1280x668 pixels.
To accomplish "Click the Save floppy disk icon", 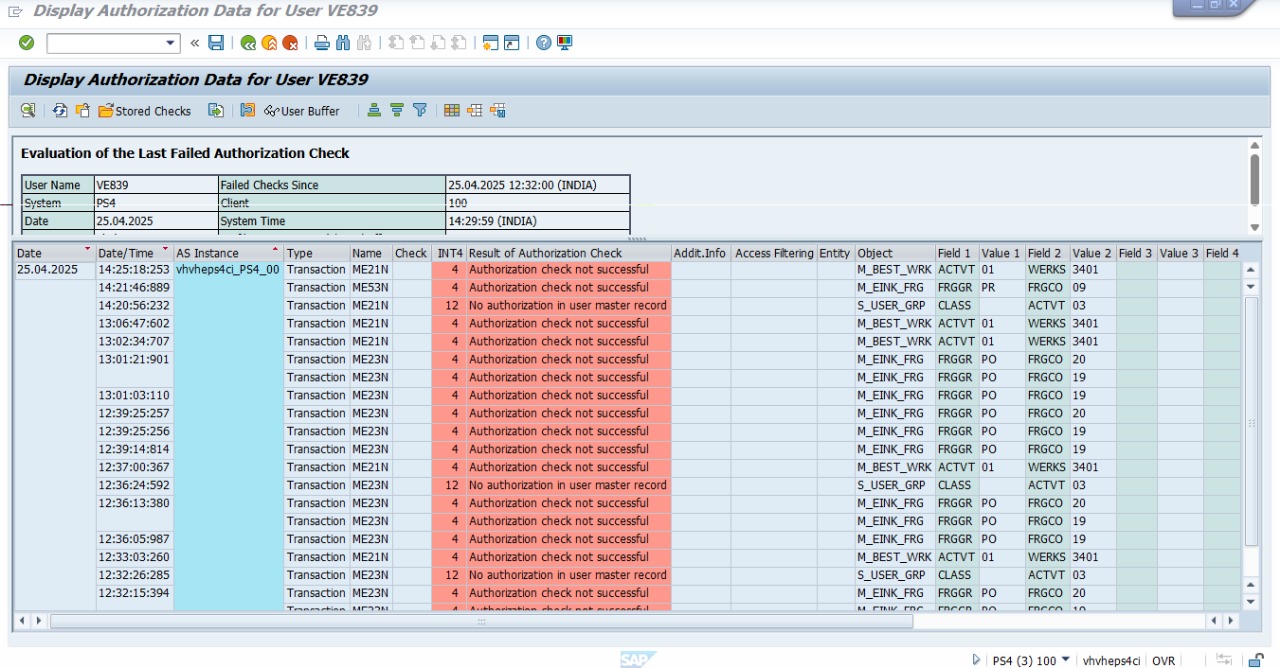I will pos(216,43).
